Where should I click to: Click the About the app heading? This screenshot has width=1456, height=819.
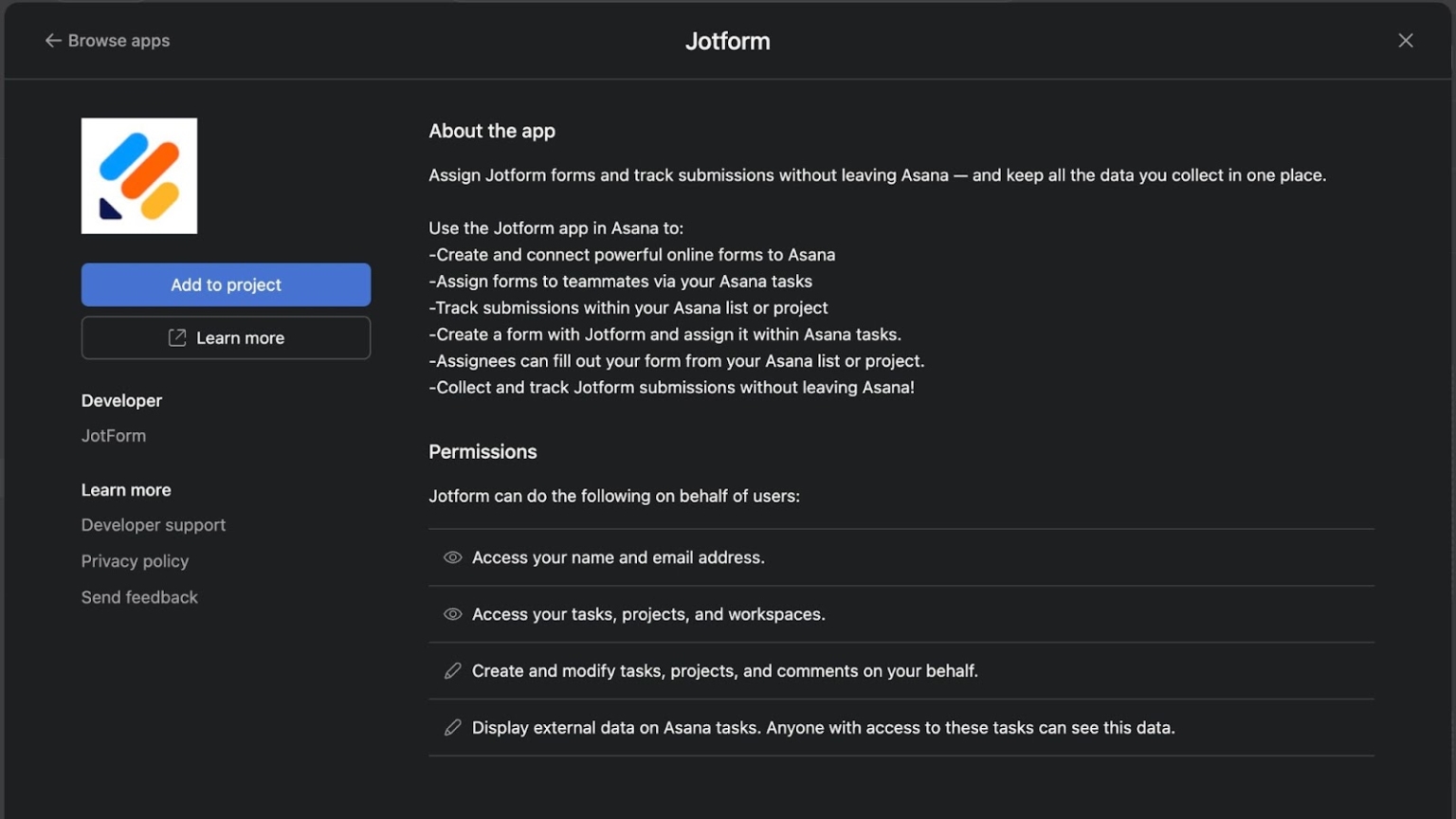pyautogui.click(x=492, y=131)
